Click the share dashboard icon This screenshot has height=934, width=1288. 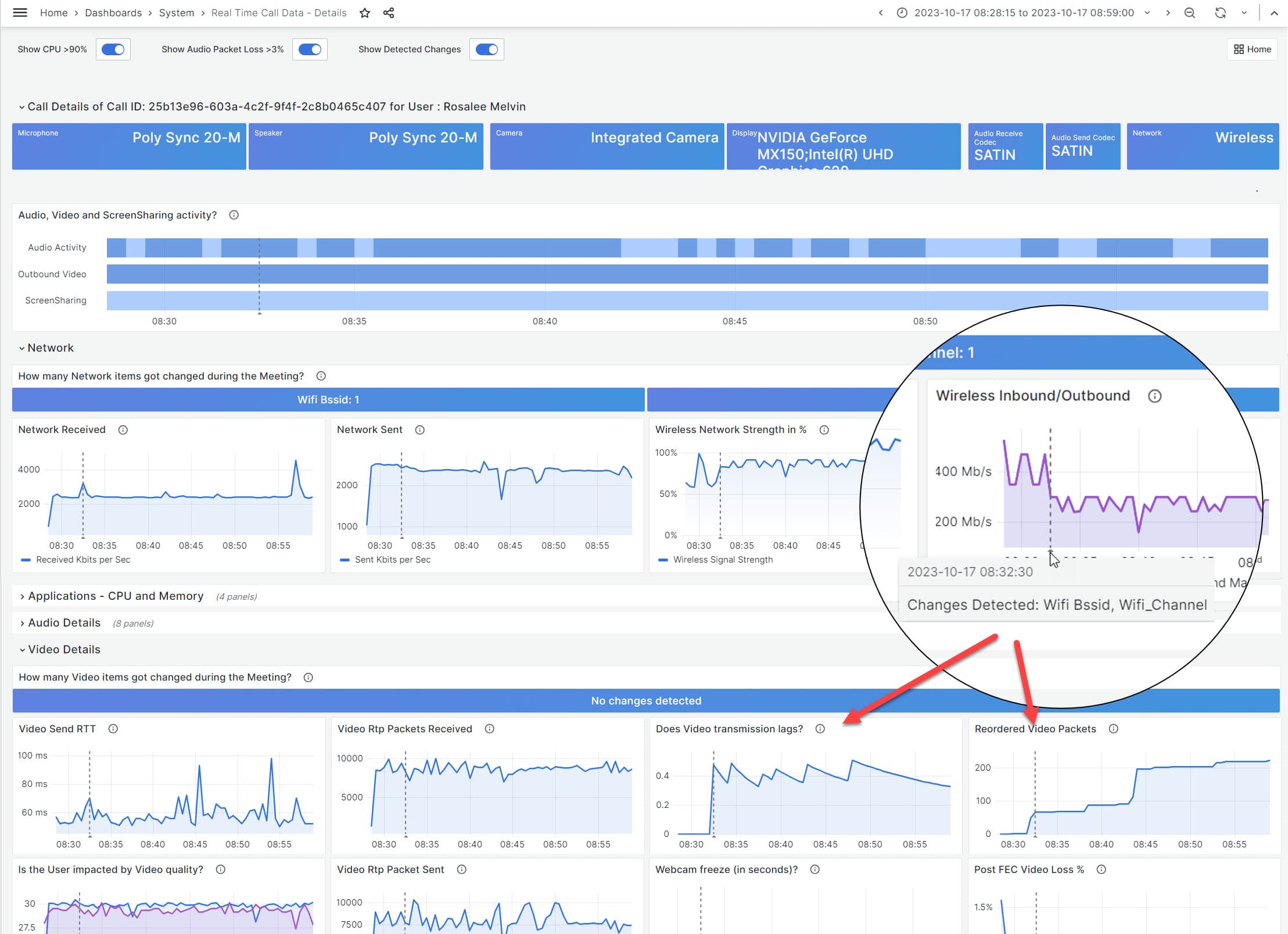(389, 13)
